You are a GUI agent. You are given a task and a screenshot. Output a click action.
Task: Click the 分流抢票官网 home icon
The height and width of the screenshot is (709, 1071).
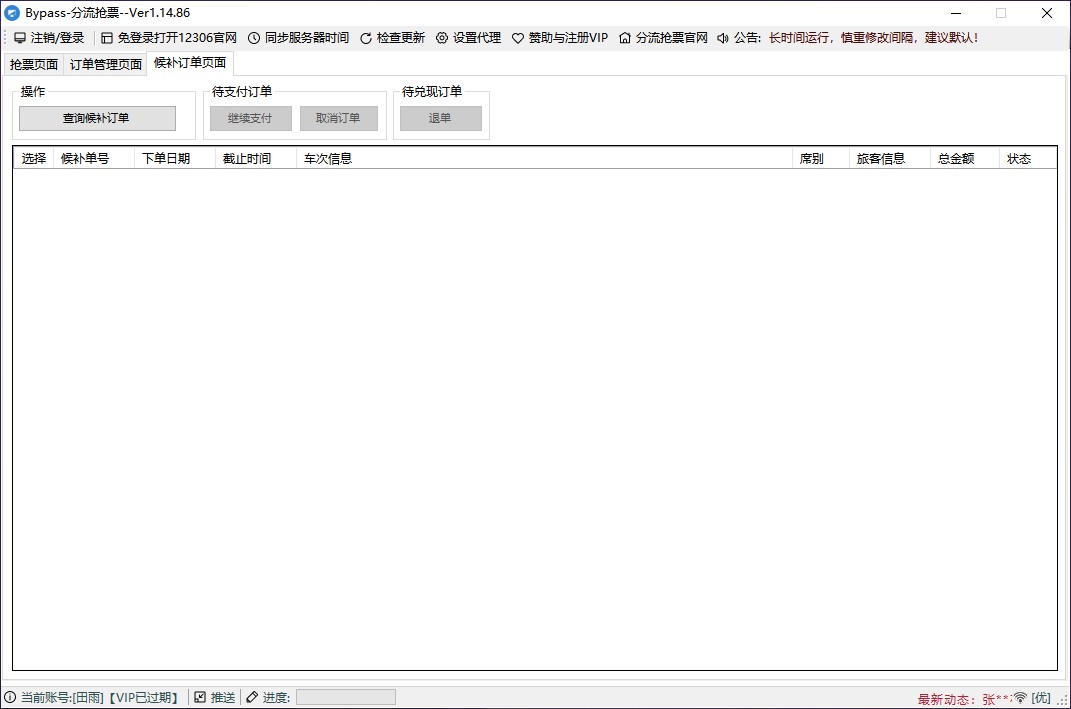click(624, 38)
